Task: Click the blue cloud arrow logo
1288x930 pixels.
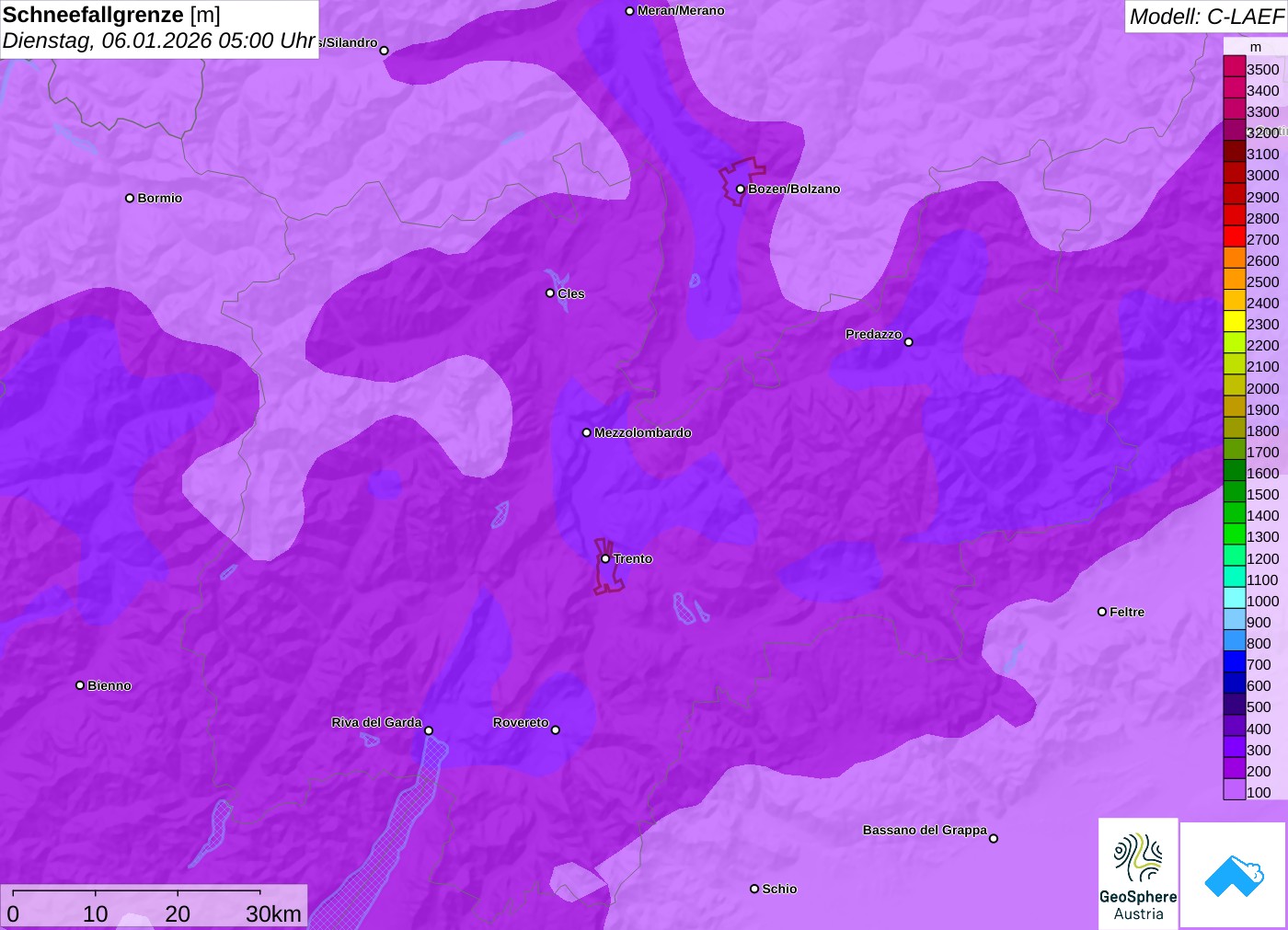Action: [1234, 875]
